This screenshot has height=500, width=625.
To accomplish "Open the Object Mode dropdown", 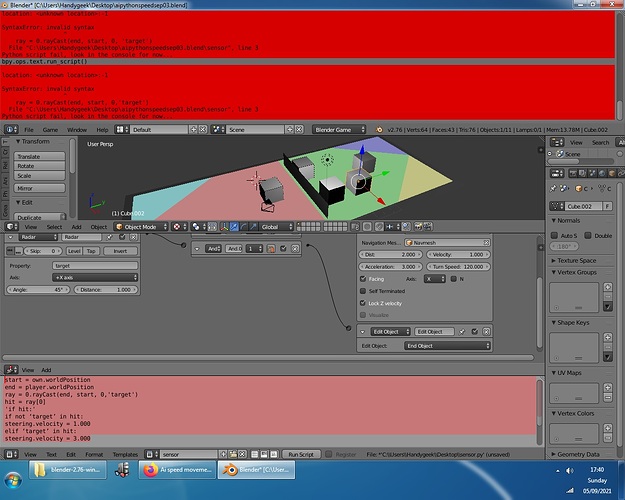I will pyautogui.click(x=142, y=227).
